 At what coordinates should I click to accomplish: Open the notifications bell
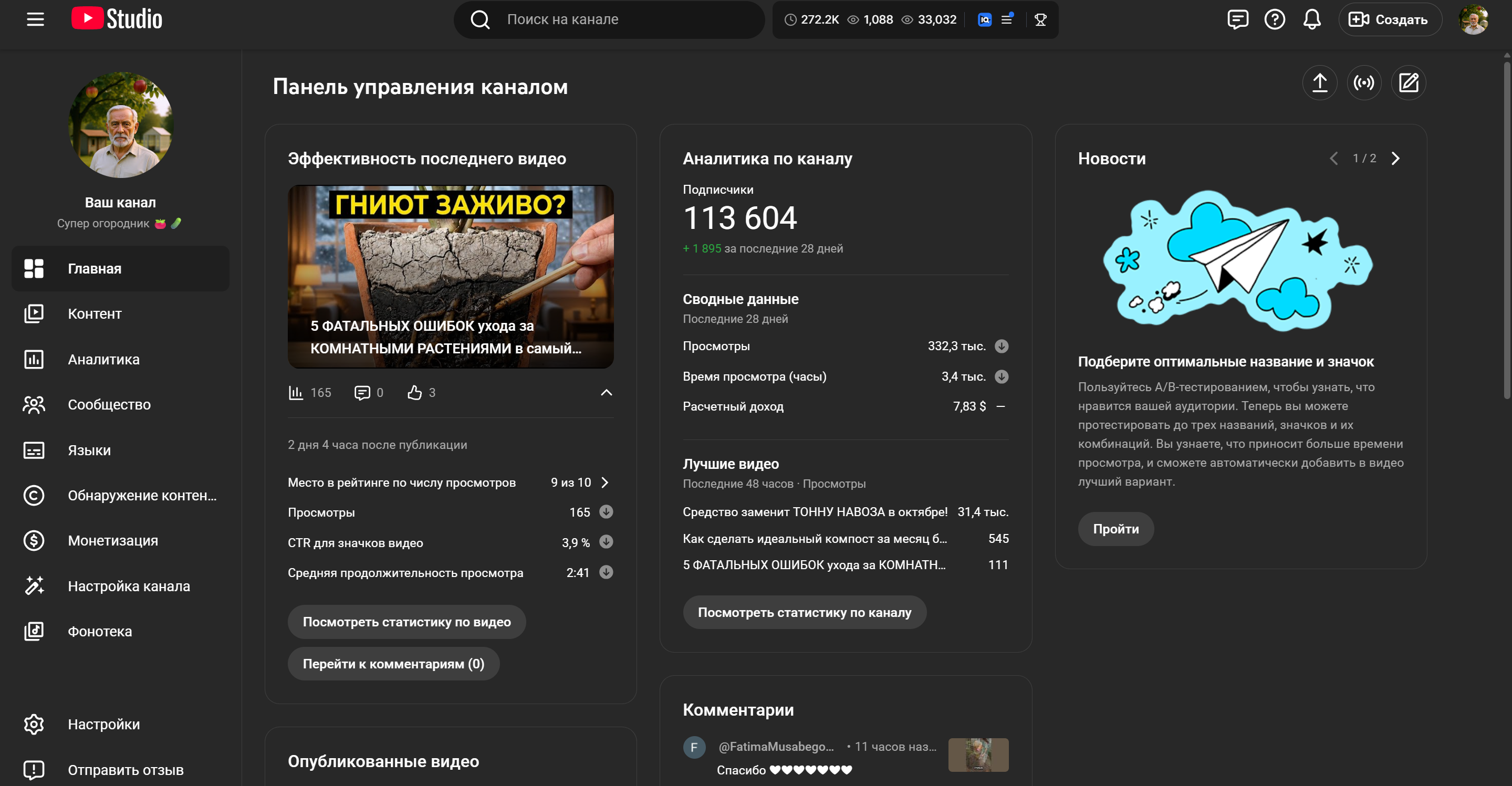(x=1312, y=19)
